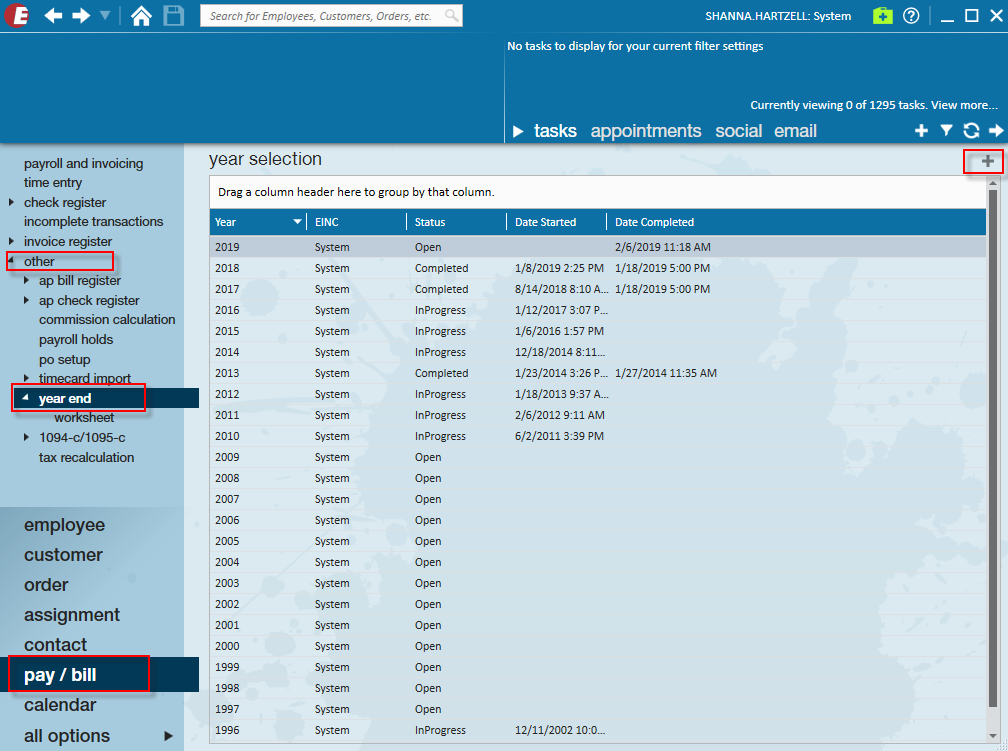The width and height of the screenshot is (1008, 751).
Task: Open po setup
Action: [64, 359]
